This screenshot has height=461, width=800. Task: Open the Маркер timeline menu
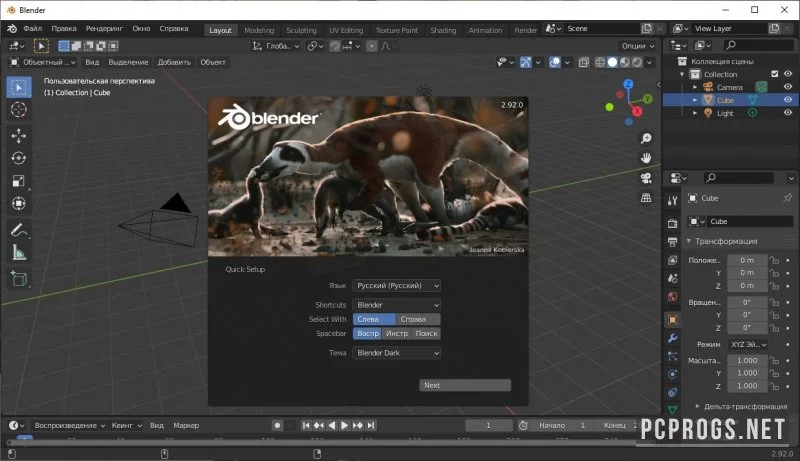[186, 425]
